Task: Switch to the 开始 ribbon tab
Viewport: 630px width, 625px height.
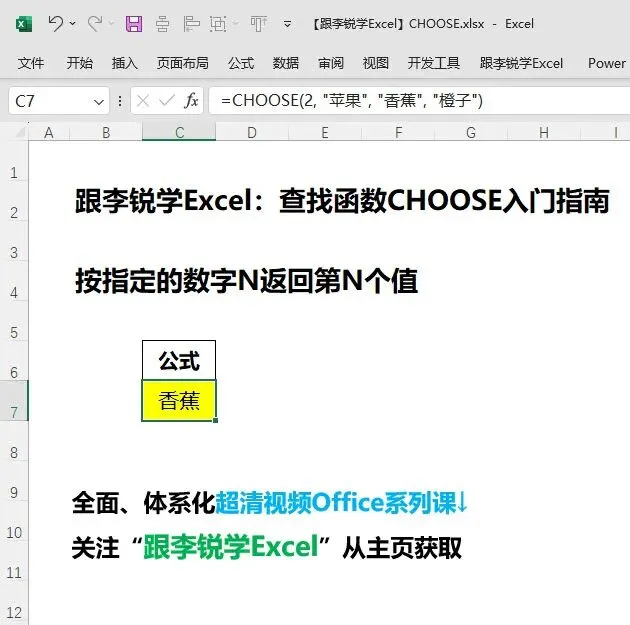Action: [x=80, y=63]
